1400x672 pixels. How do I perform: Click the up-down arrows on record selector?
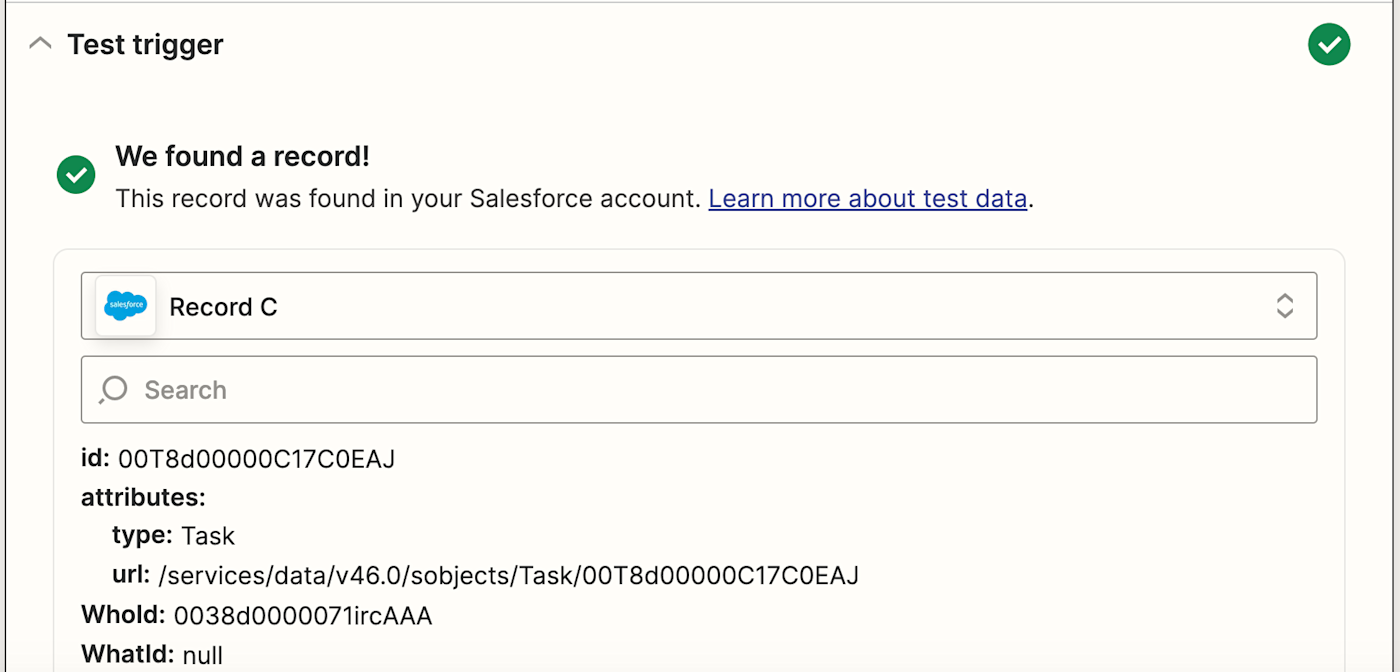[1285, 306]
